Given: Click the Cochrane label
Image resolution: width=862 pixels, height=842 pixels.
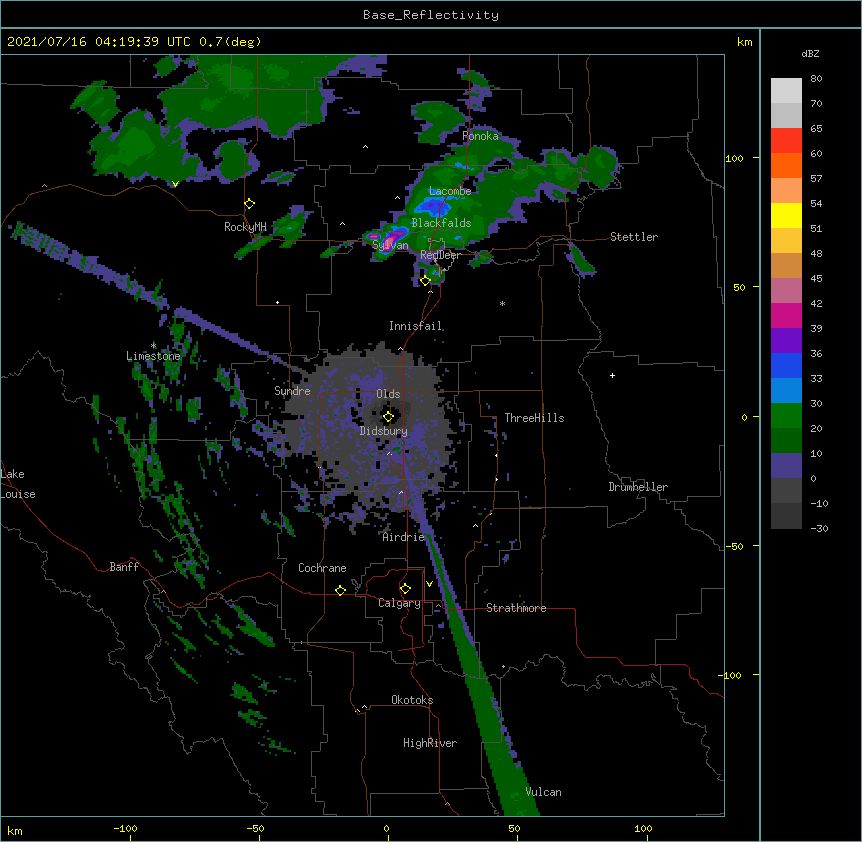Looking at the screenshot, I should 322,568.
